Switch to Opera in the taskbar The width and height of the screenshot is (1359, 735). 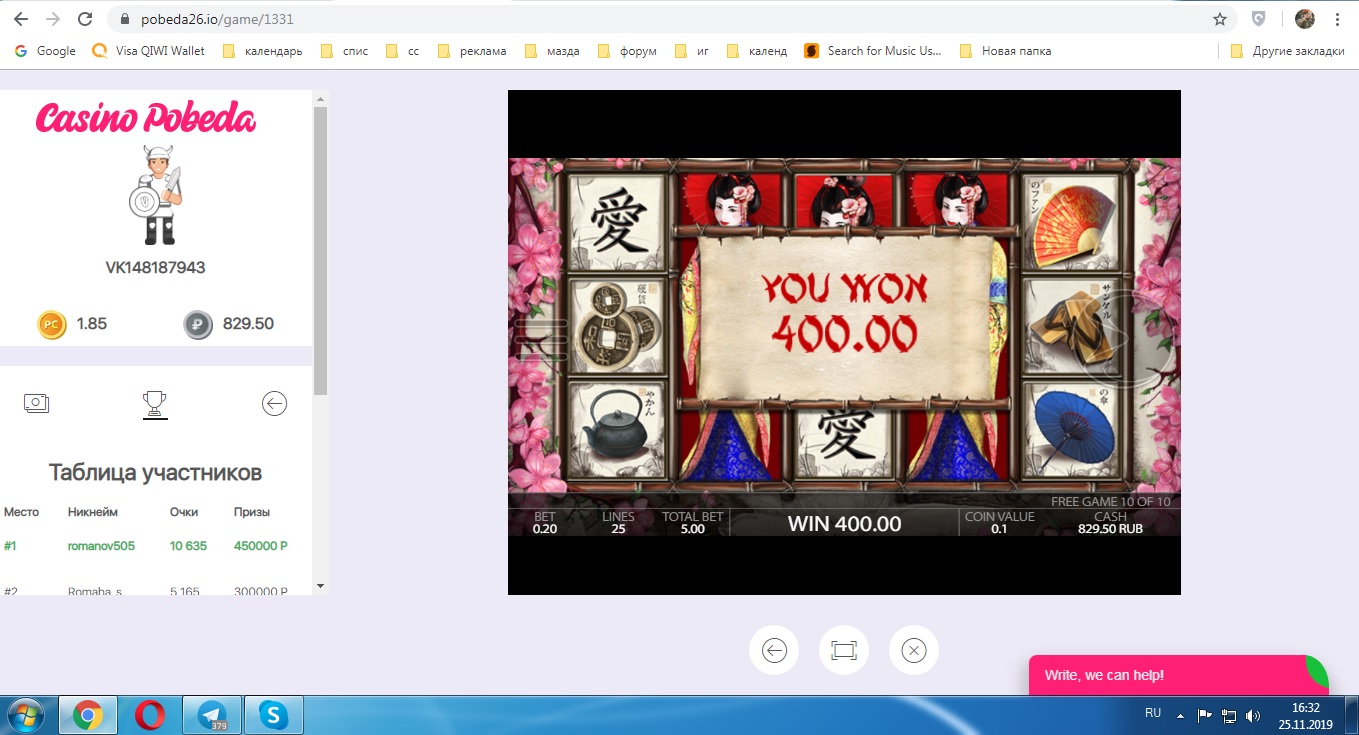150,715
